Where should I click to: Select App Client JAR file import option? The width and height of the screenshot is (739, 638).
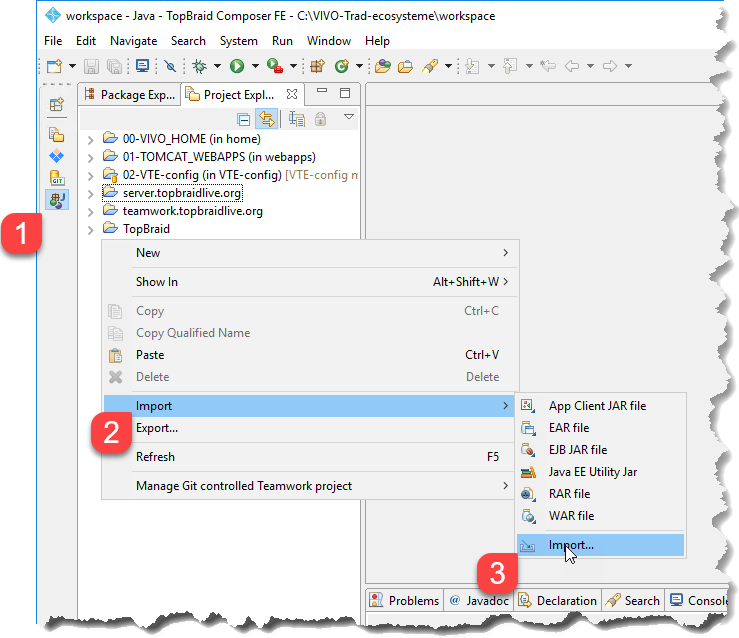tap(600, 406)
